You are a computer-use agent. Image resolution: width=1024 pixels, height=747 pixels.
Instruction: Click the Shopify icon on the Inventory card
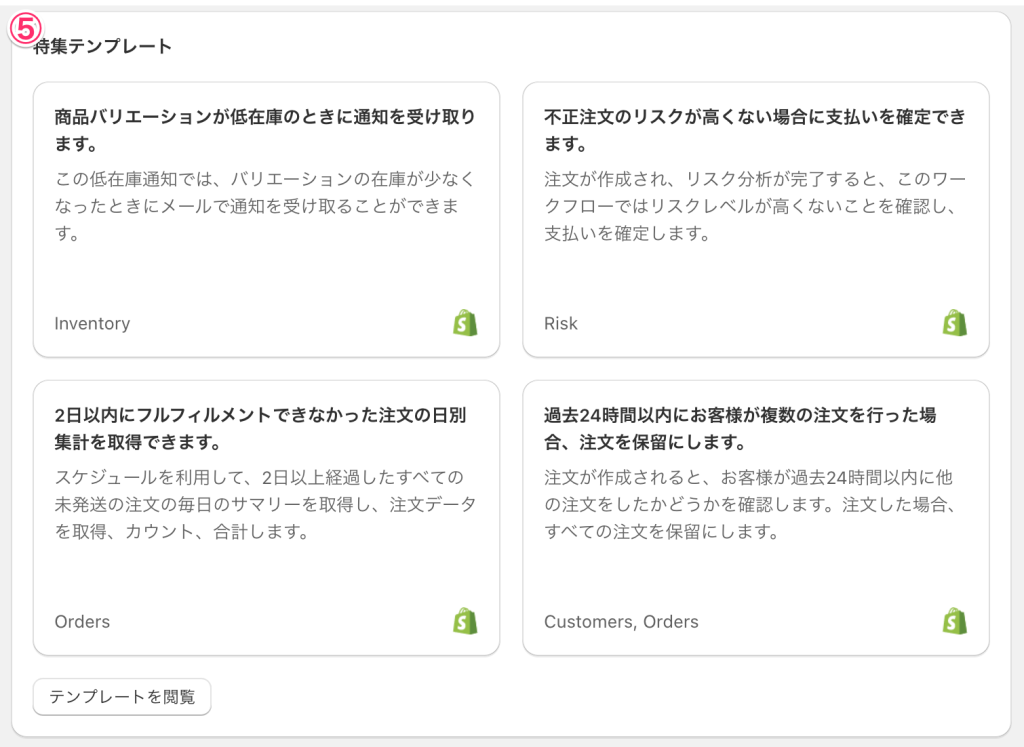465,323
